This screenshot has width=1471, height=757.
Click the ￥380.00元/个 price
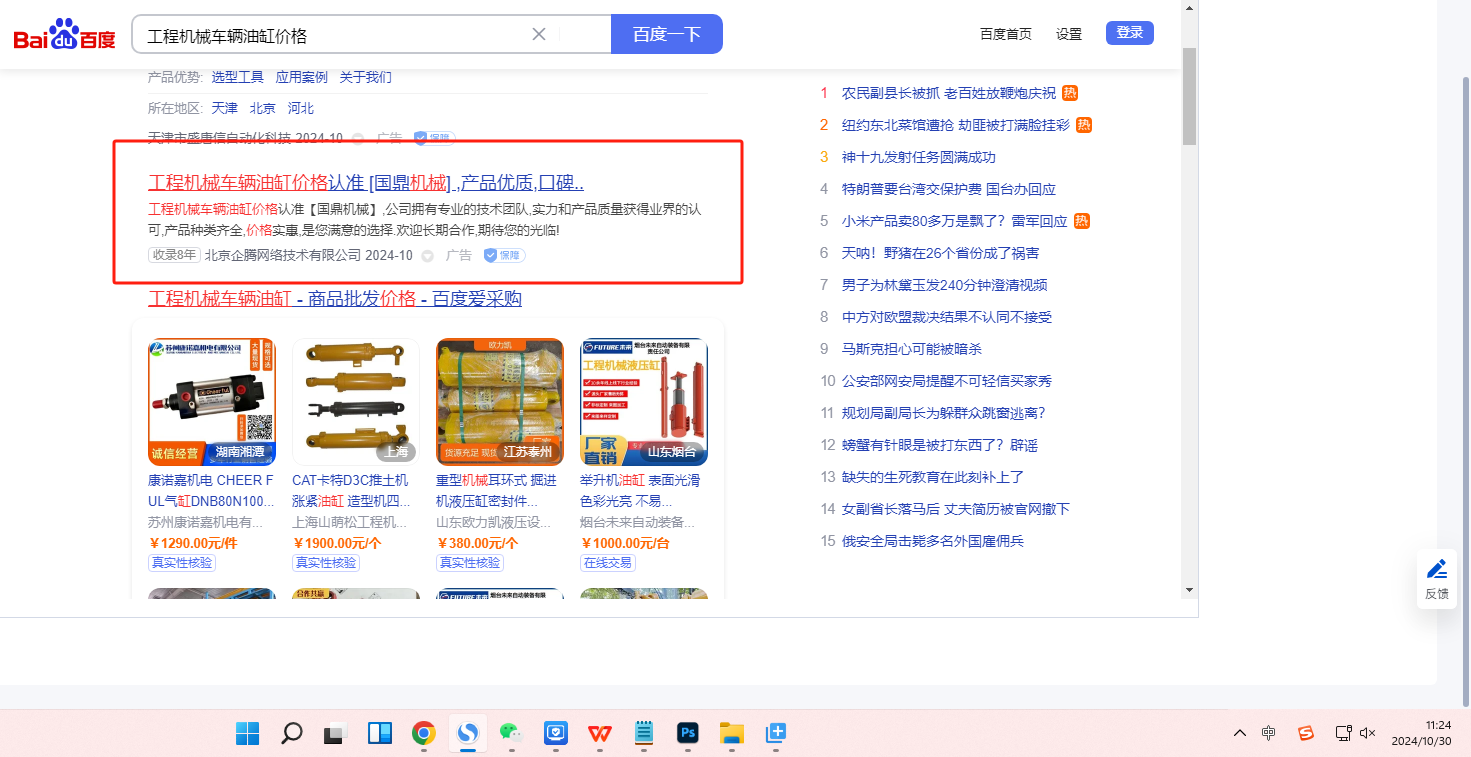[x=477, y=543]
